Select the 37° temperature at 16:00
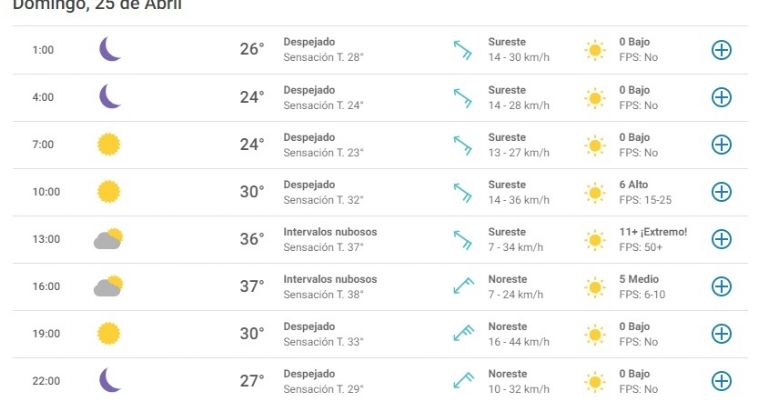Screen dimensions: 768x400 (252, 286)
